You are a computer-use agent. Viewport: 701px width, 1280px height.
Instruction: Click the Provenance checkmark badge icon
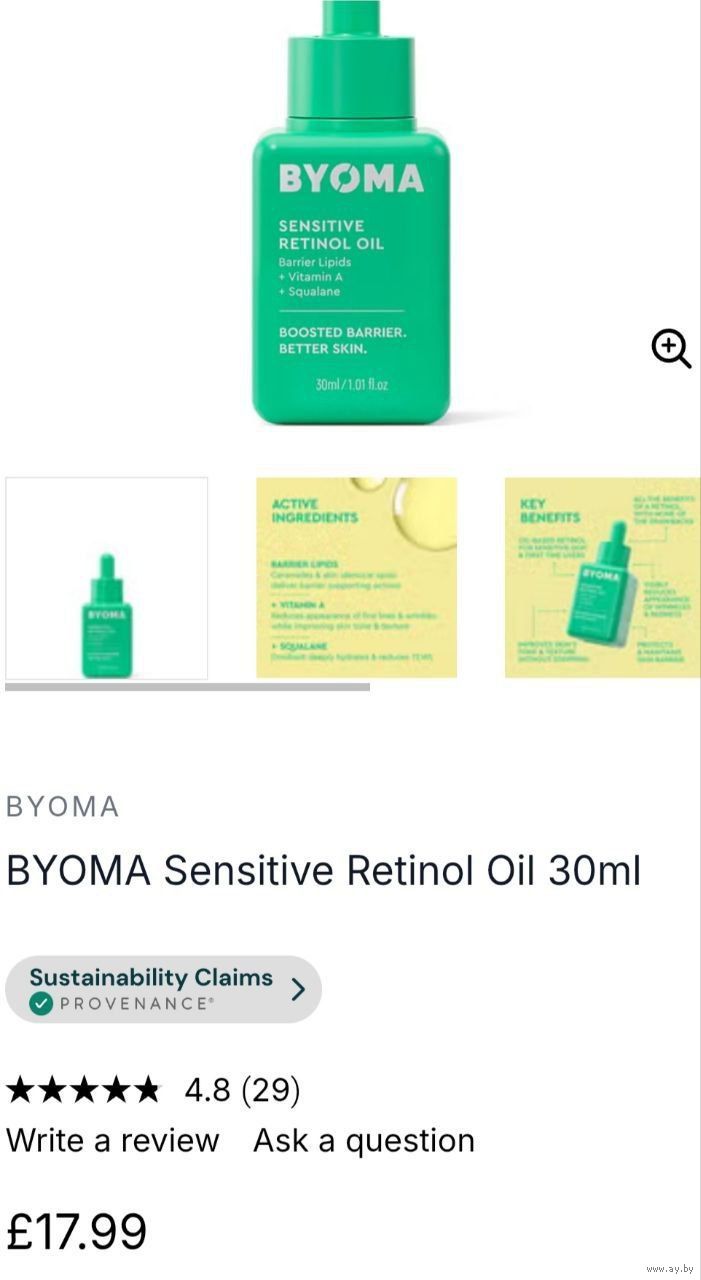41,1004
